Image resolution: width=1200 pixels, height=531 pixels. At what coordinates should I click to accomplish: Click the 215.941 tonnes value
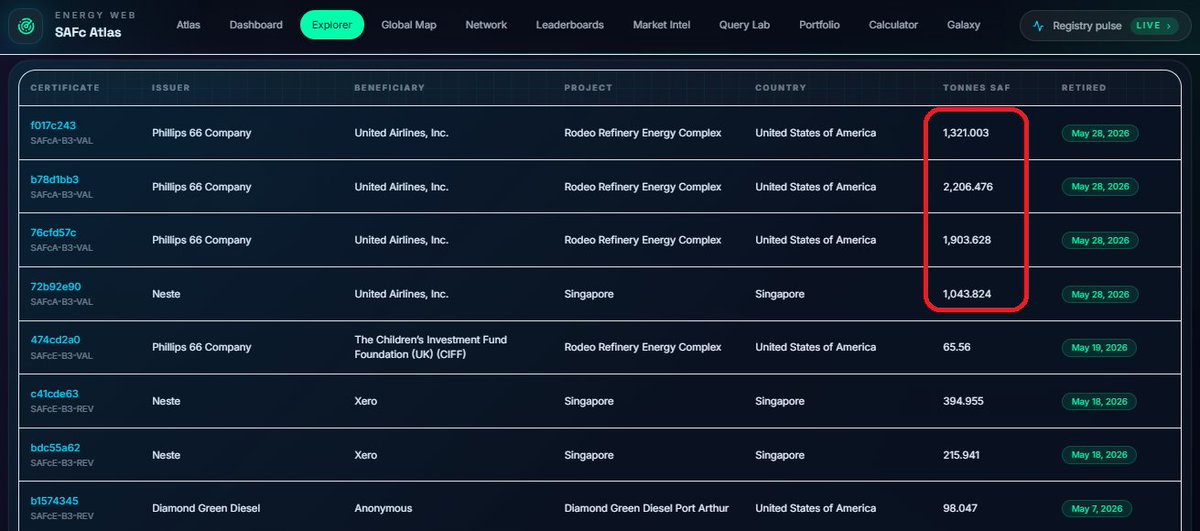[x=962, y=455]
